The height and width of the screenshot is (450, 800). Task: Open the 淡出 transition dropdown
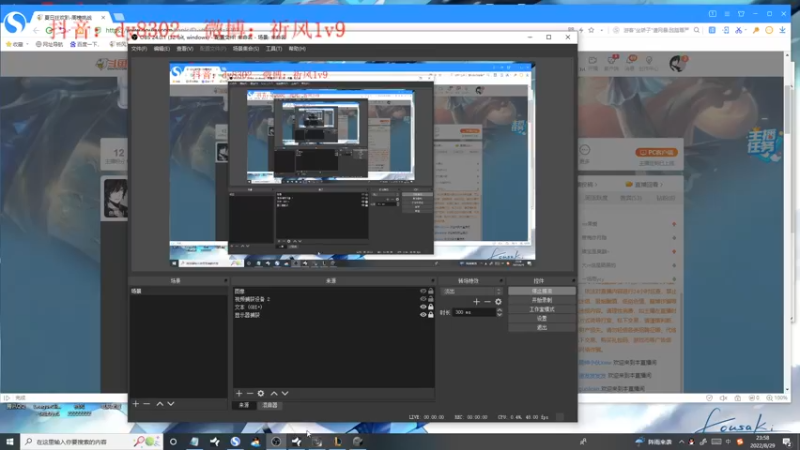point(472,291)
